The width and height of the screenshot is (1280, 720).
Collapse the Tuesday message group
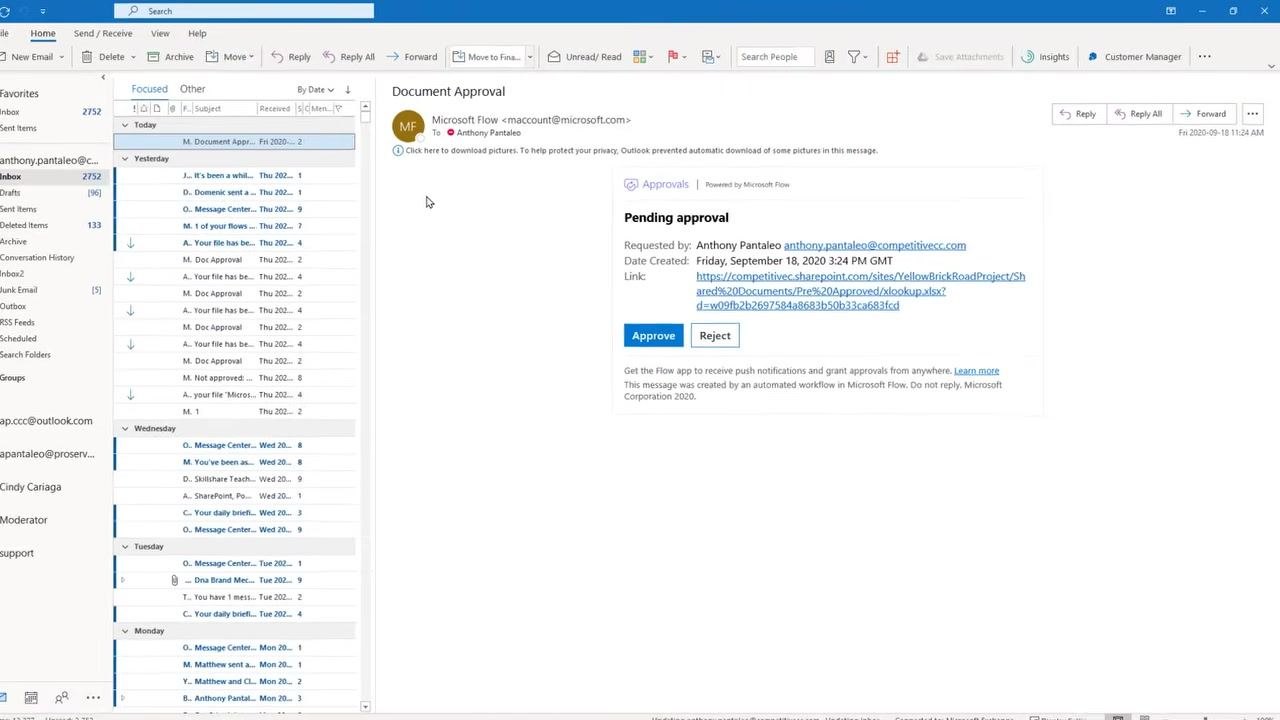click(125, 546)
